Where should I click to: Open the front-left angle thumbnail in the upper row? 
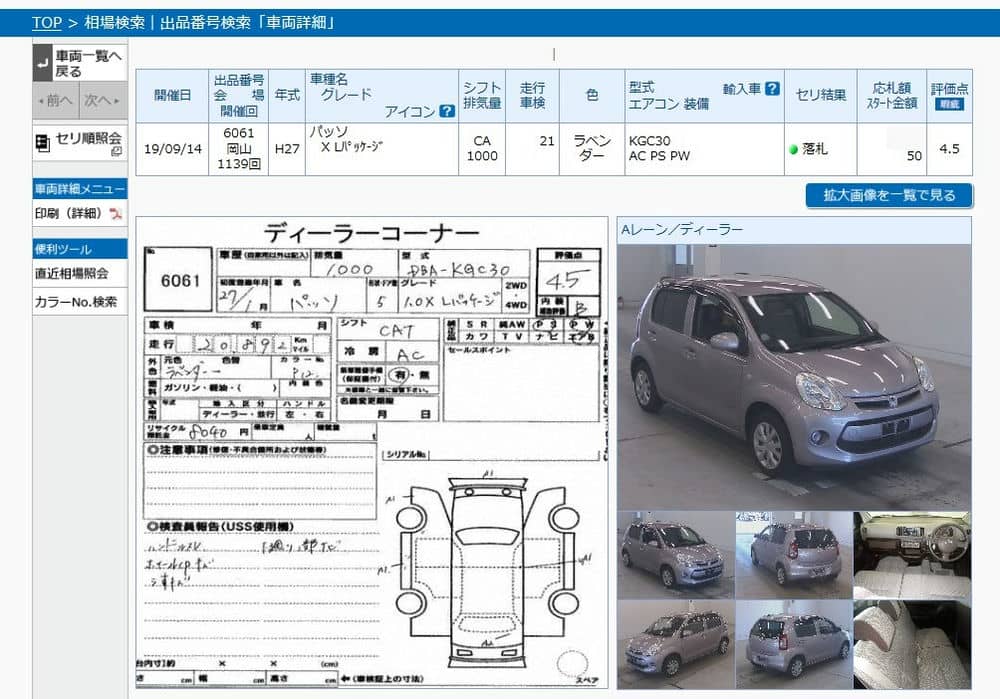(x=675, y=555)
